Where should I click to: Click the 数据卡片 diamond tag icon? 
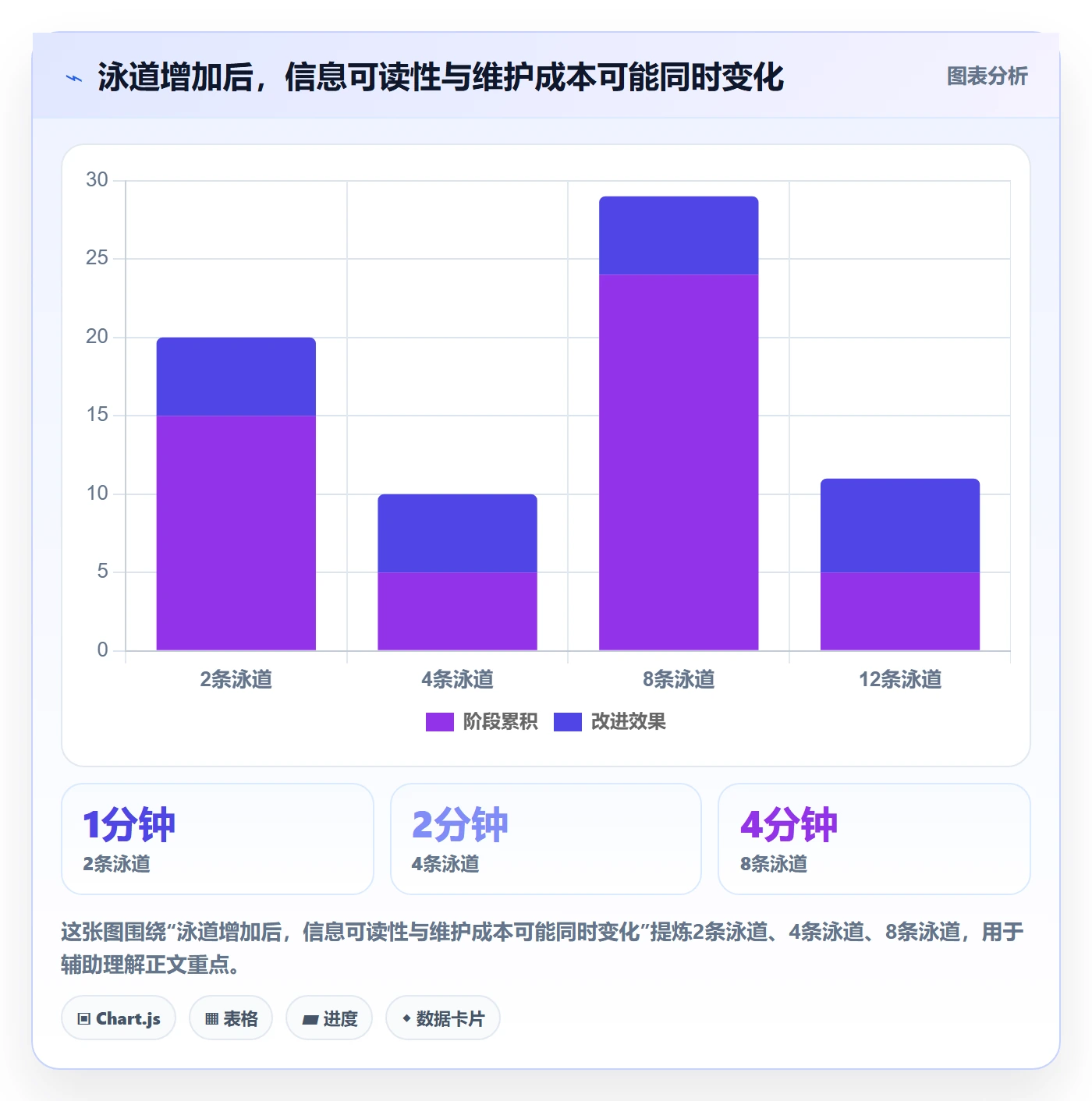tap(406, 1018)
